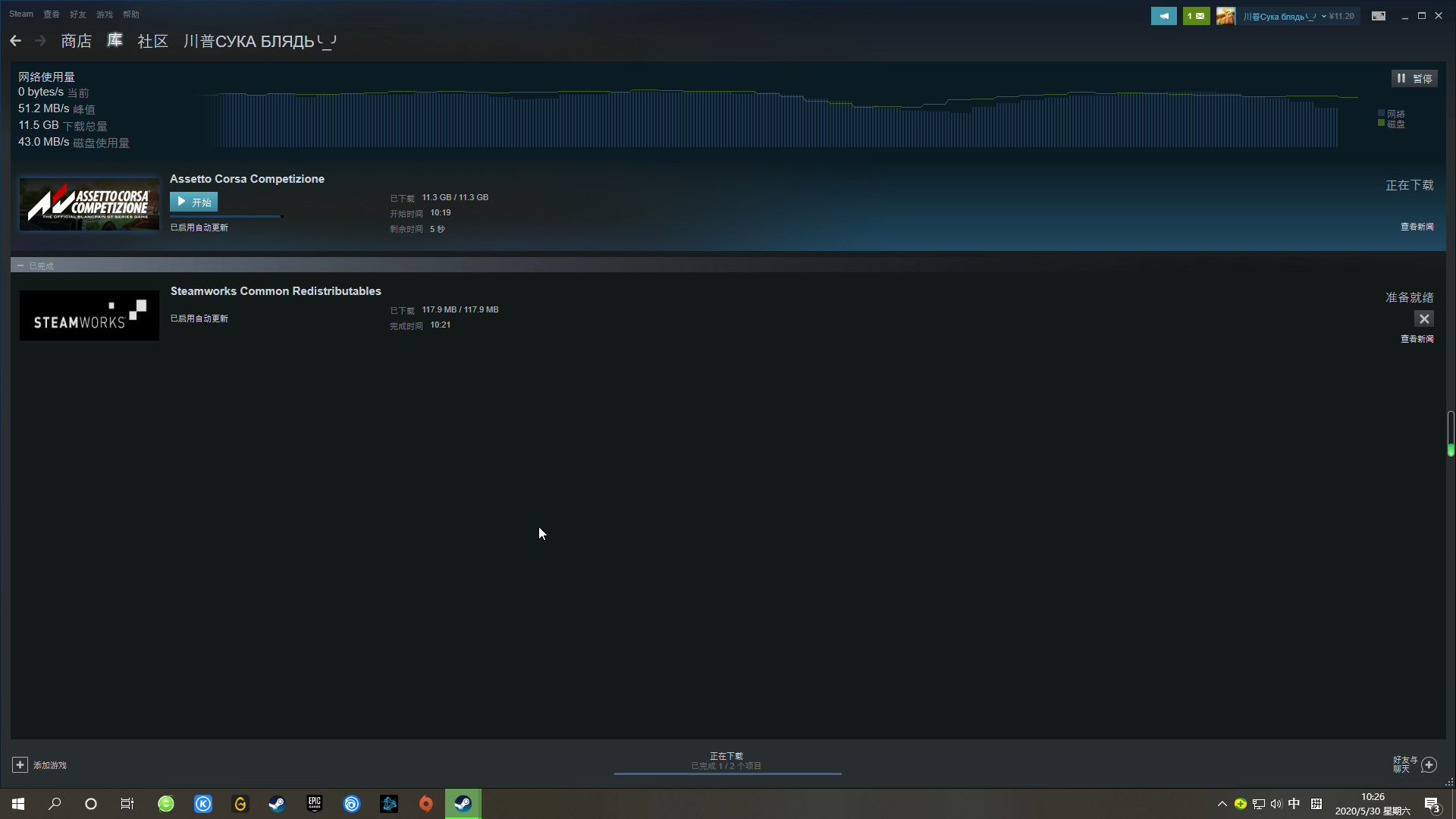This screenshot has height=819, width=1456.
Task: Open downloads status 正在下载 at bottom
Action: point(726,756)
